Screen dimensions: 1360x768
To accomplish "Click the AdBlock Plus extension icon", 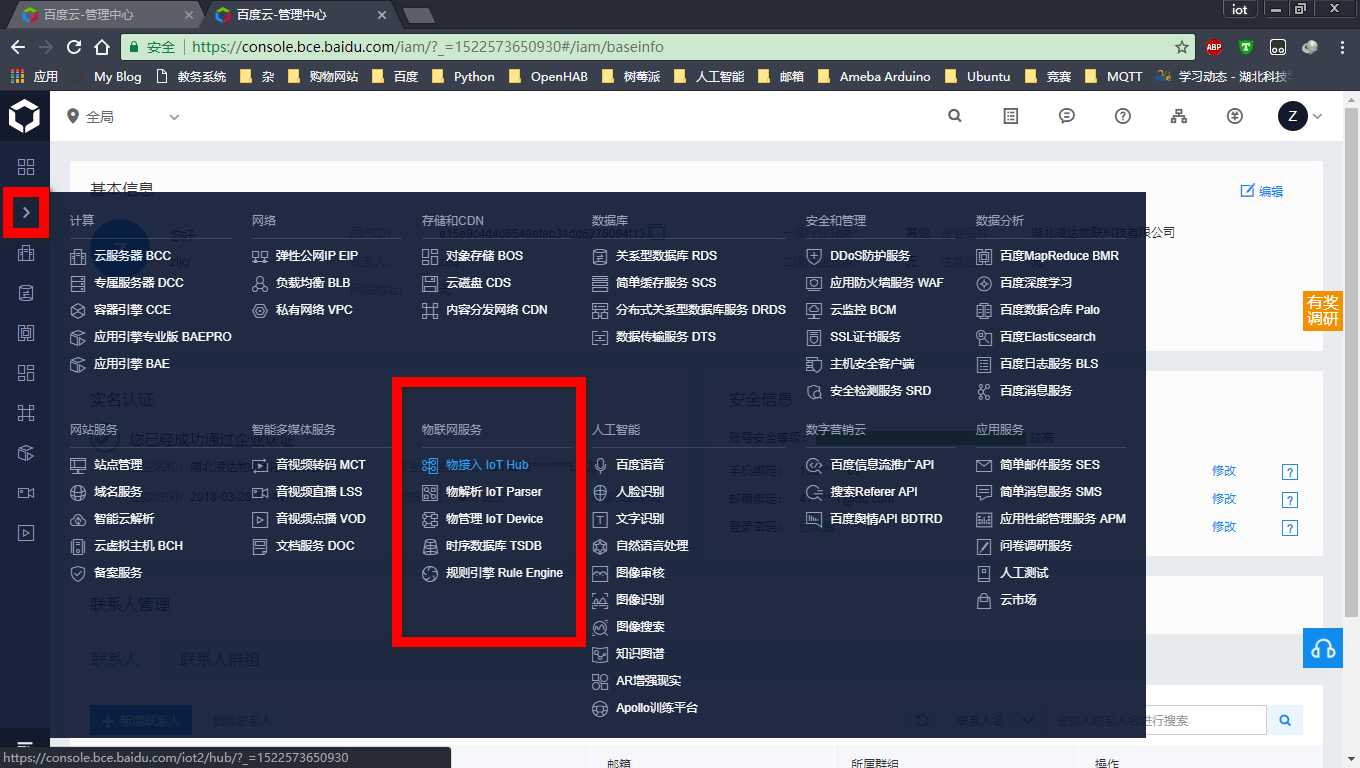I will point(1214,47).
